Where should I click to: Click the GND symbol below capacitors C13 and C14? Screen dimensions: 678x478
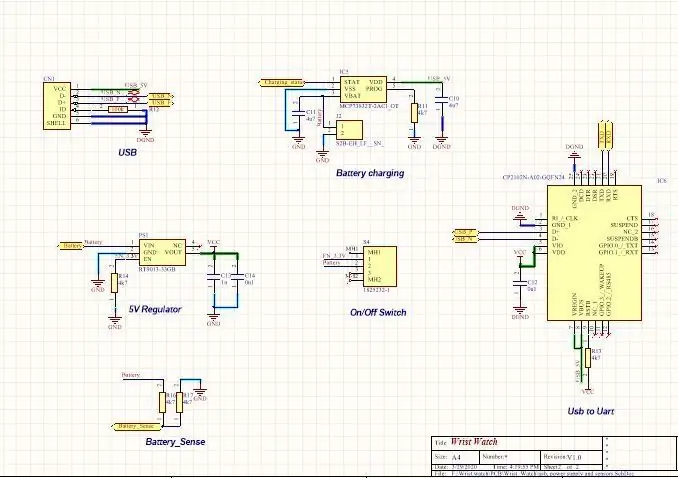[x=214, y=318]
